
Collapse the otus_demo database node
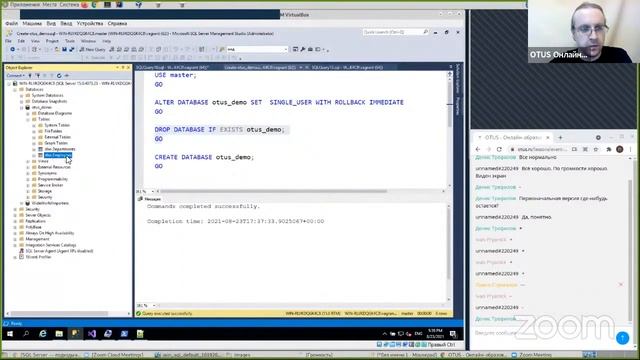22,107
